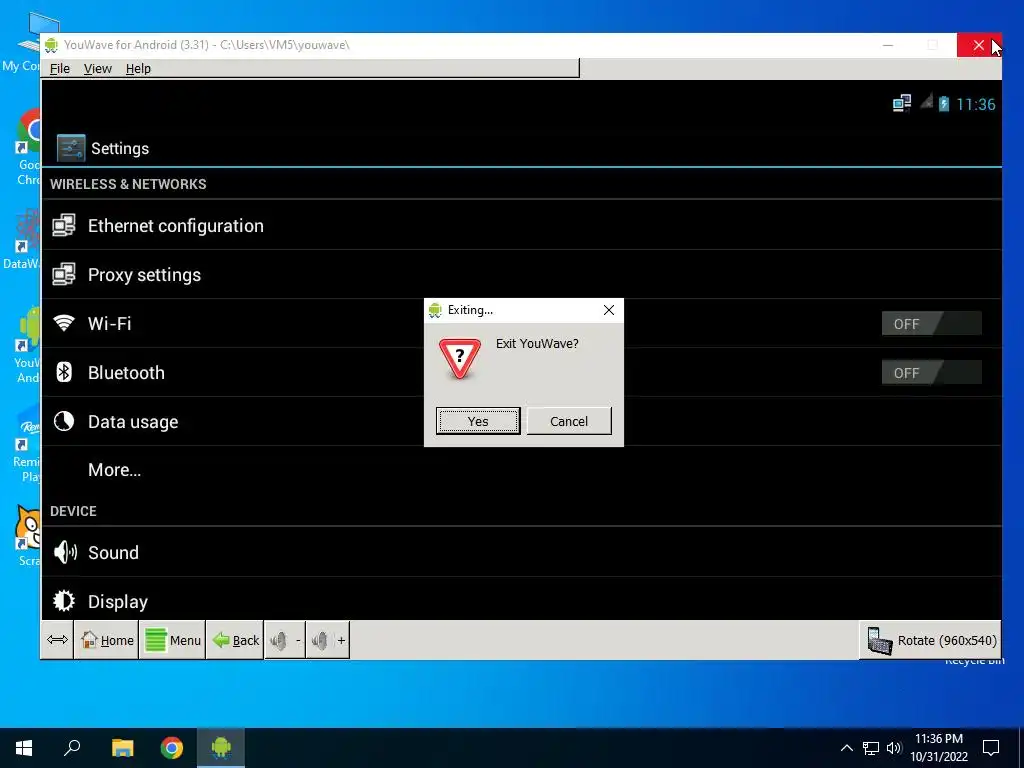Viewport: 1024px width, 768px height.
Task: Open Sound settings
Action: pyautogui.click(x=521, y=552)
